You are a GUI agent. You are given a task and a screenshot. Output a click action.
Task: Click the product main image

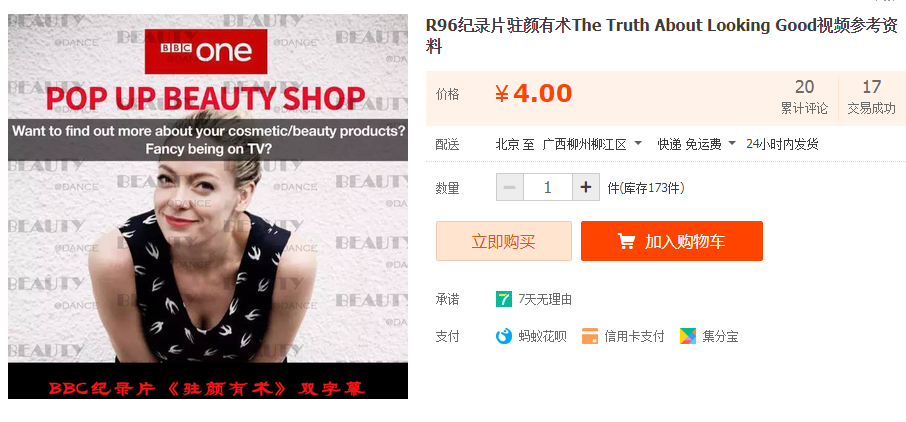tap(208, 206)
